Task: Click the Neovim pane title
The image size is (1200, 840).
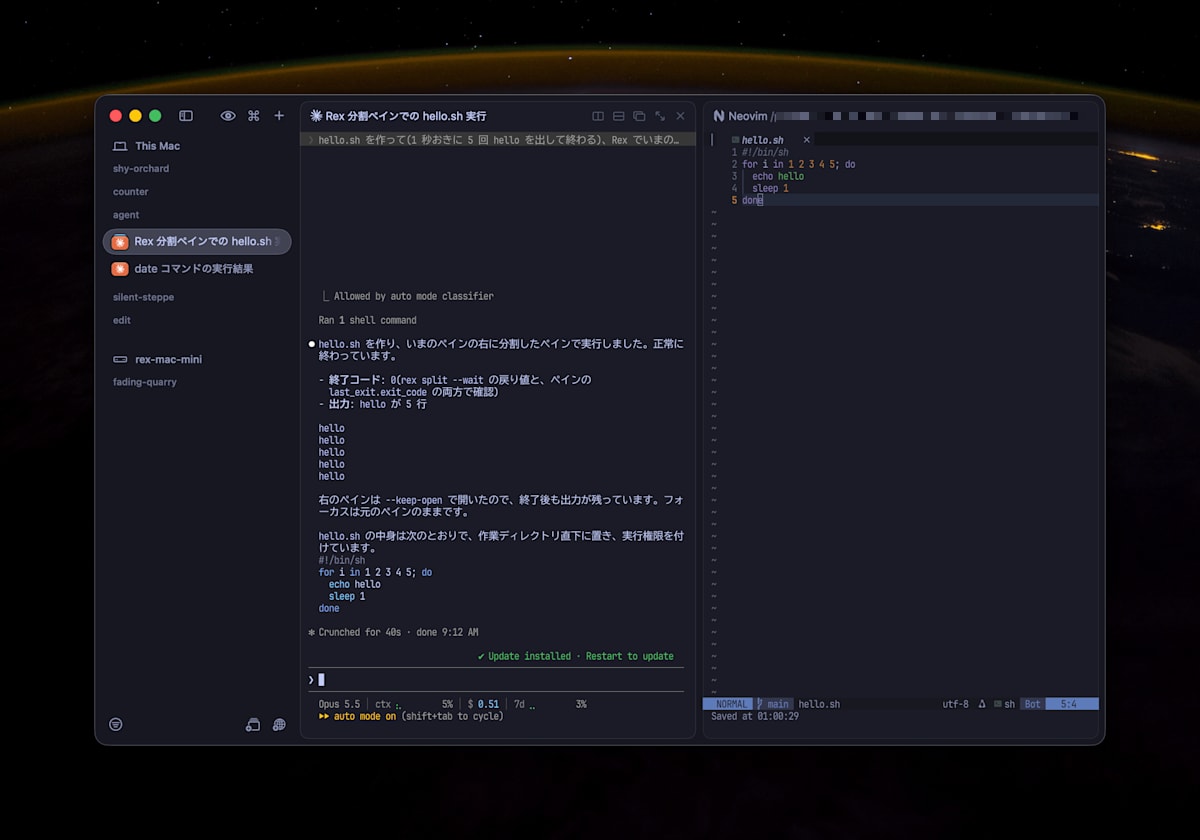Action: [749, 116]
